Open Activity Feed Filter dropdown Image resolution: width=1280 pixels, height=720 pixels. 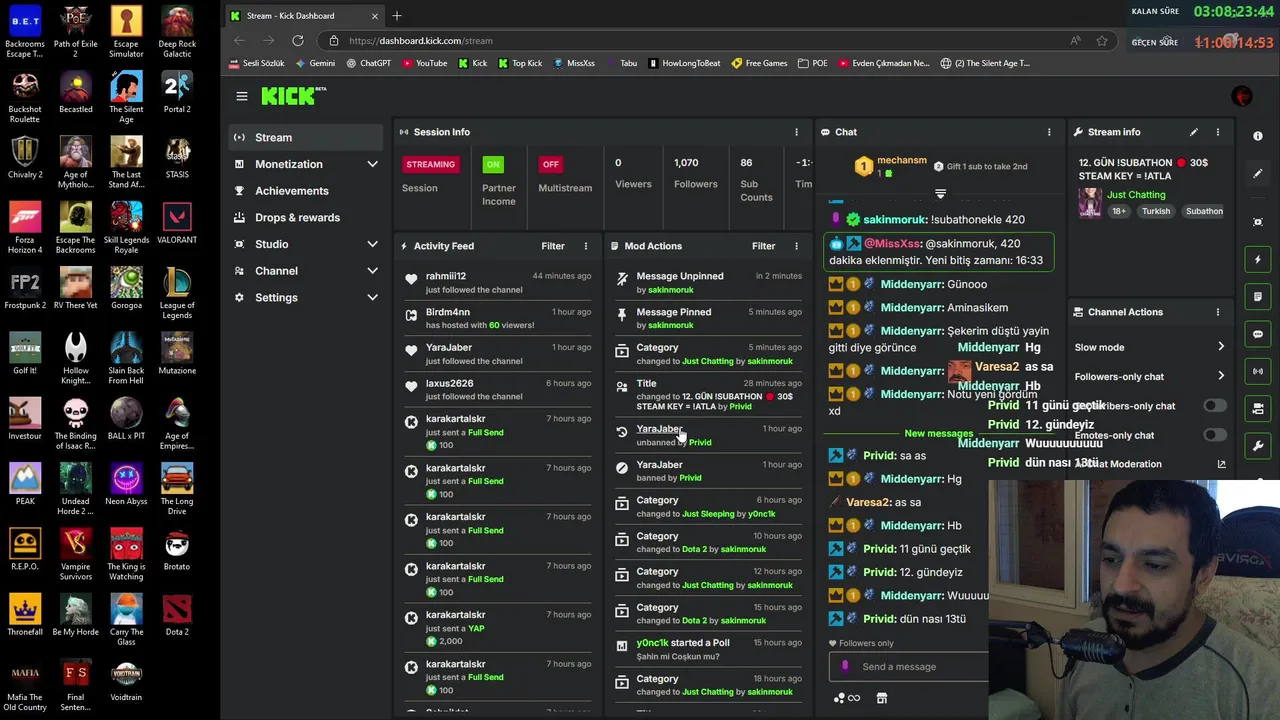click(553, 246)
